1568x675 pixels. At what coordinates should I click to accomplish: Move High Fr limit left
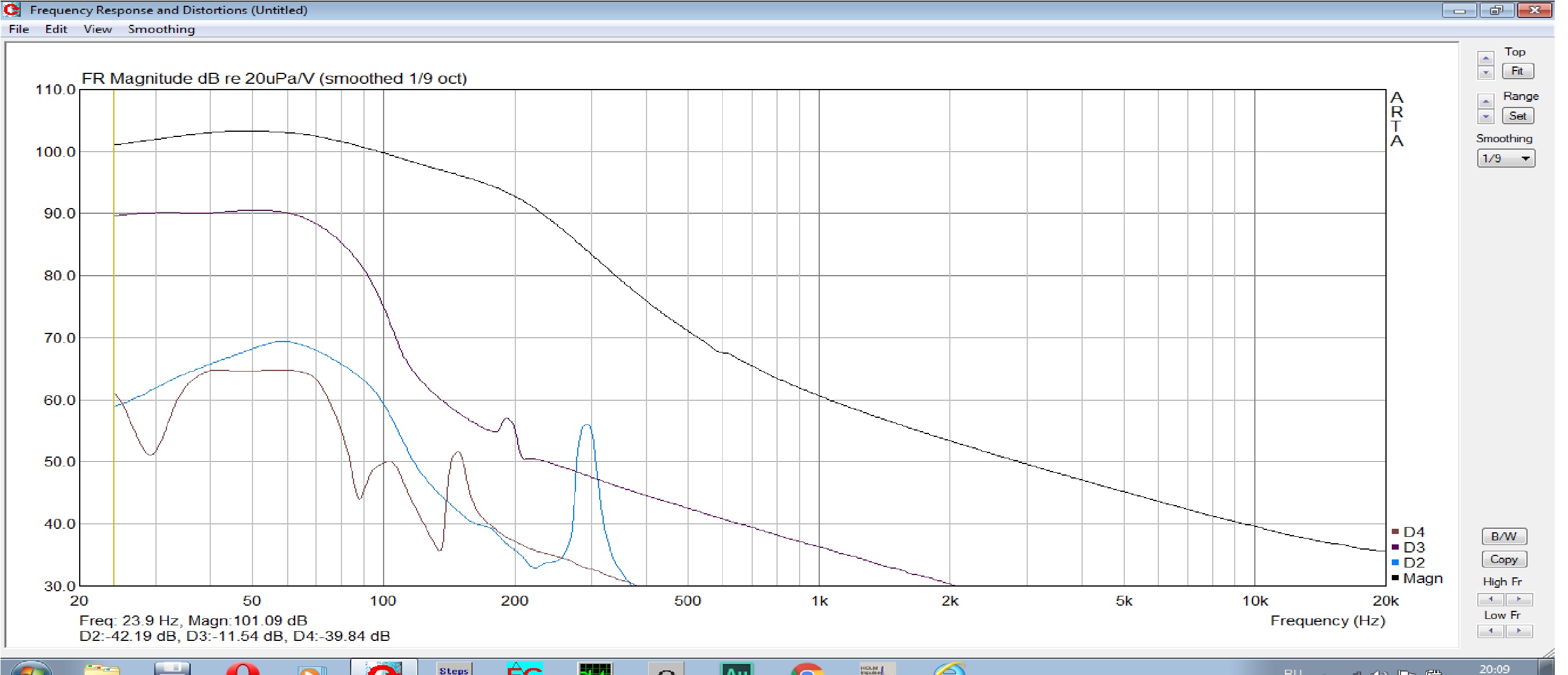point(1491,599)
